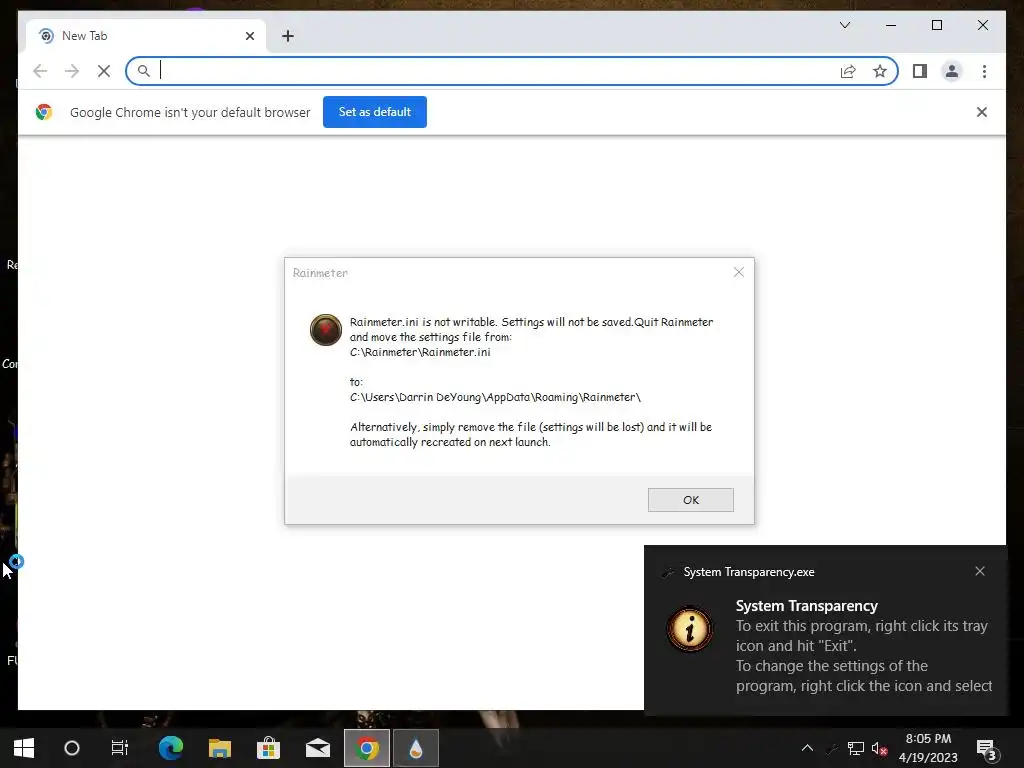Open a new tab with plus button
This screenshot has height=768, width=1024.
pyautogui.click(x=288, y=36)
